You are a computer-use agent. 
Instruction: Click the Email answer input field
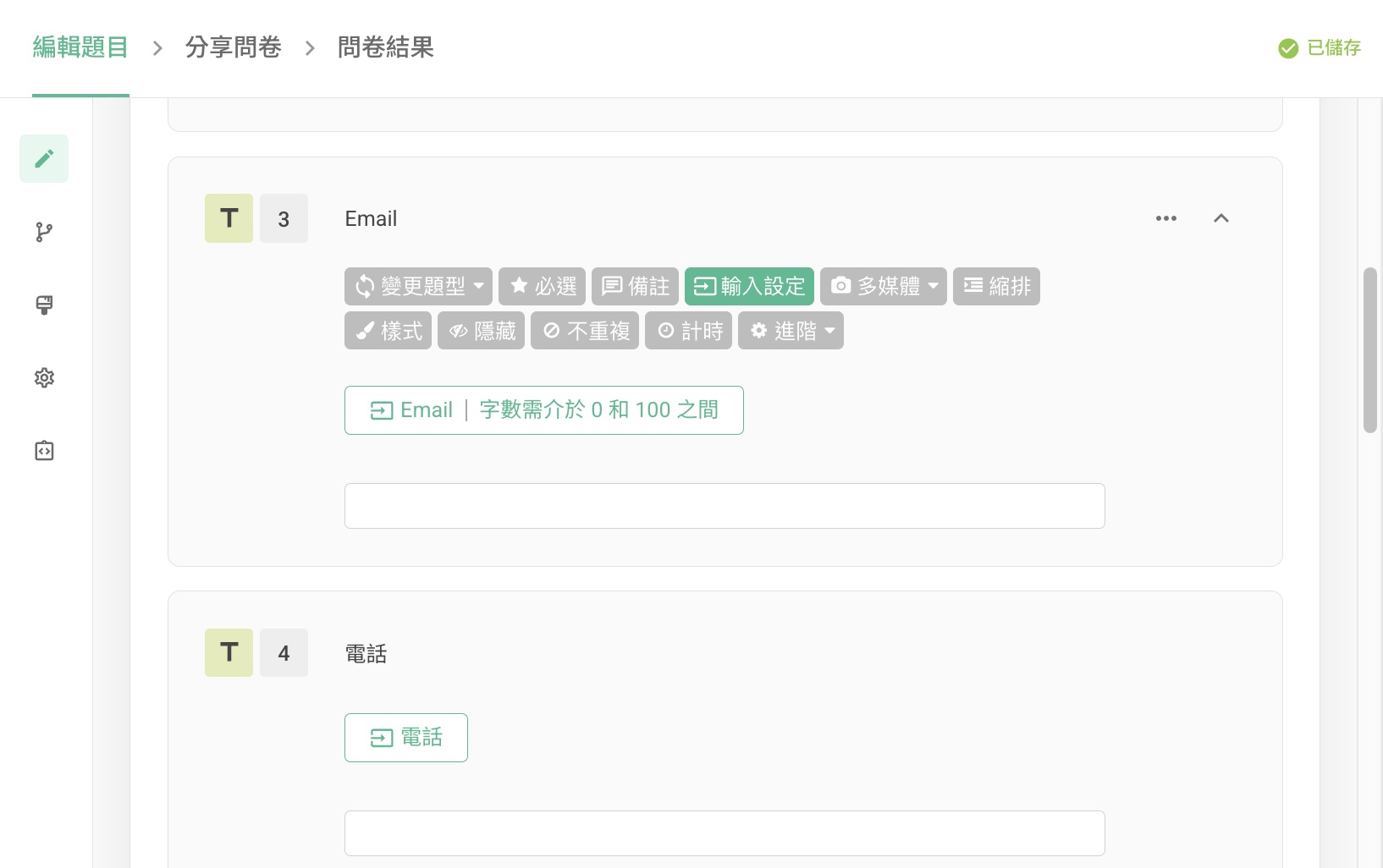pyautogui.click(x=725, y=506)
